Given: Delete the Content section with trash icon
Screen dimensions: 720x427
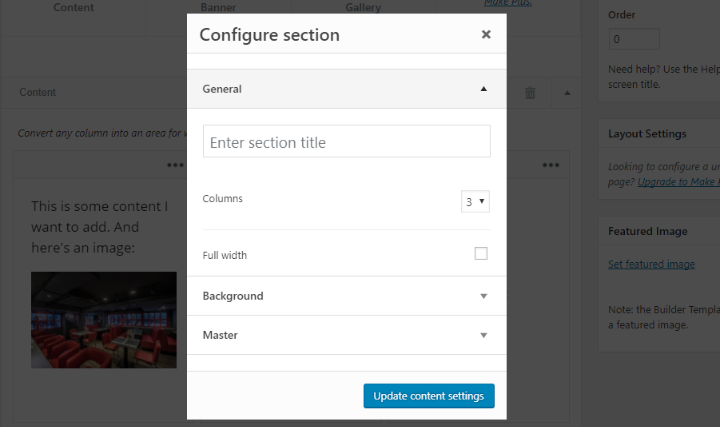Looking at the screenshot, I should coord(530,93).
